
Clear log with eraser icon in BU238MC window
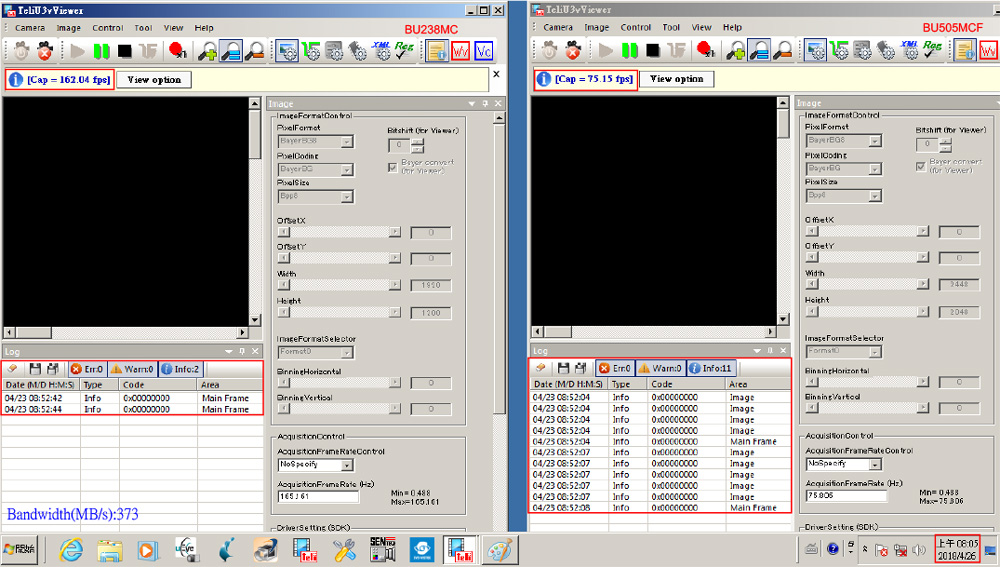tap(13, 369)
